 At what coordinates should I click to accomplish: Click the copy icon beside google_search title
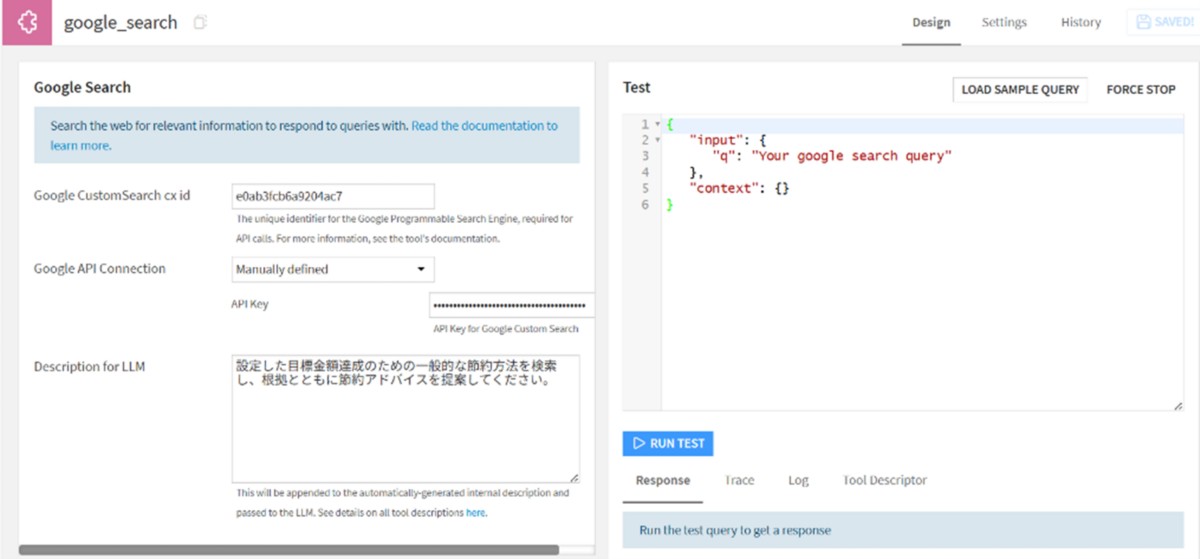pos(200,22)
